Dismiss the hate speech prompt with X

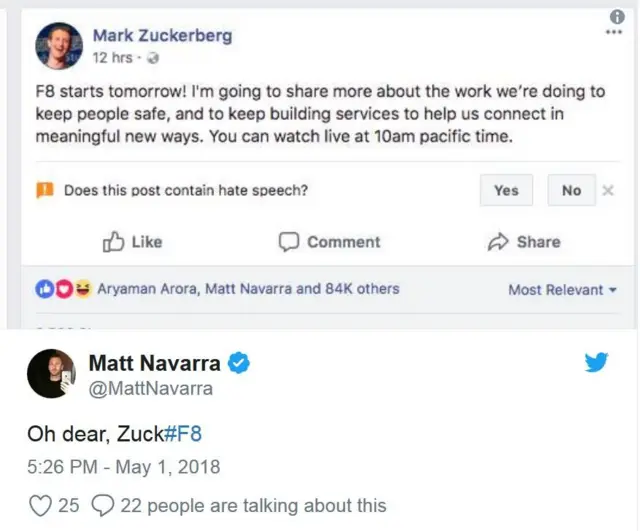608,190
